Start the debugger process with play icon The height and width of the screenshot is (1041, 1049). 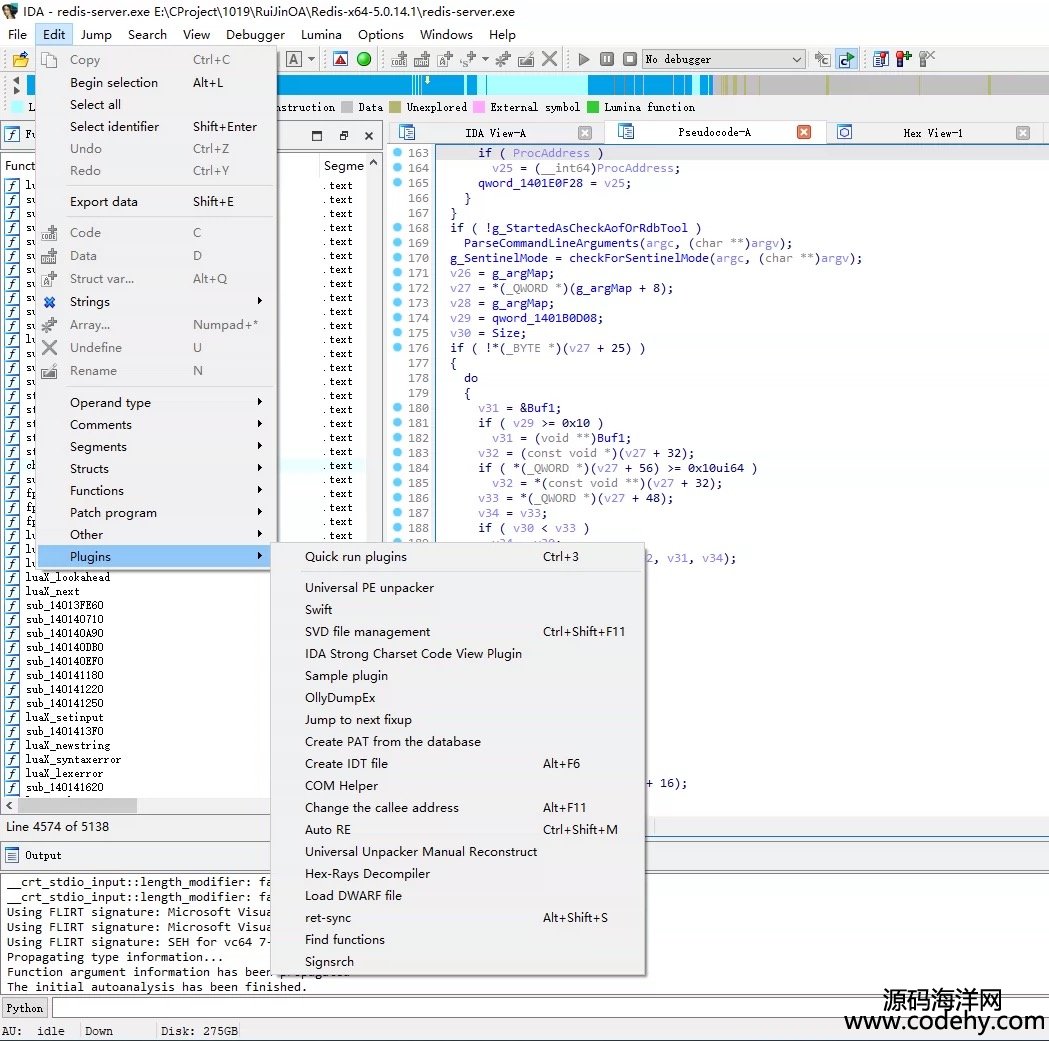(x=583, y=59)
